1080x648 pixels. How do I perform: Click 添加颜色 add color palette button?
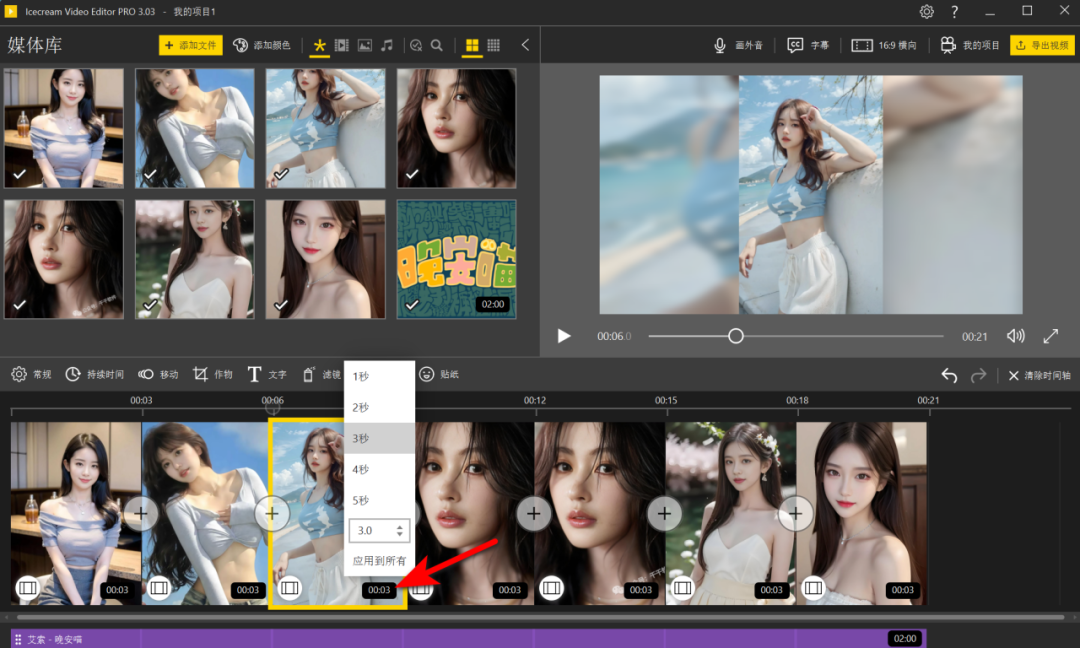pyautogui.click(x=262, y=45)
